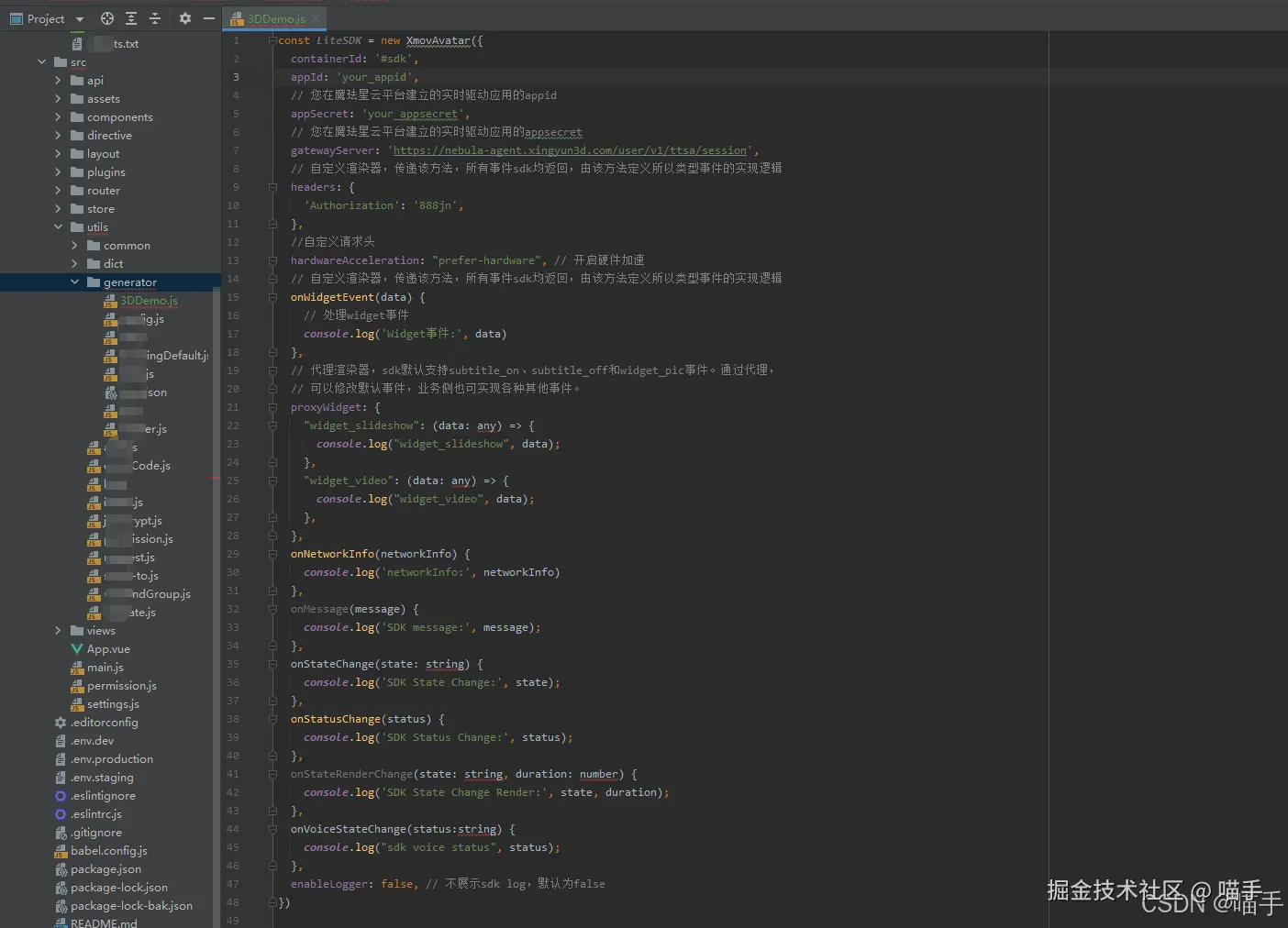Select main.js in the project tree
This screenshot has height=928, width=1288.
tap(105, 668)
